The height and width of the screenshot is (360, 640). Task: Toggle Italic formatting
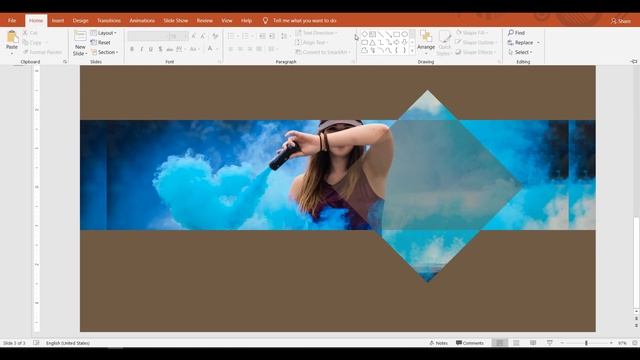coord(141,49)
